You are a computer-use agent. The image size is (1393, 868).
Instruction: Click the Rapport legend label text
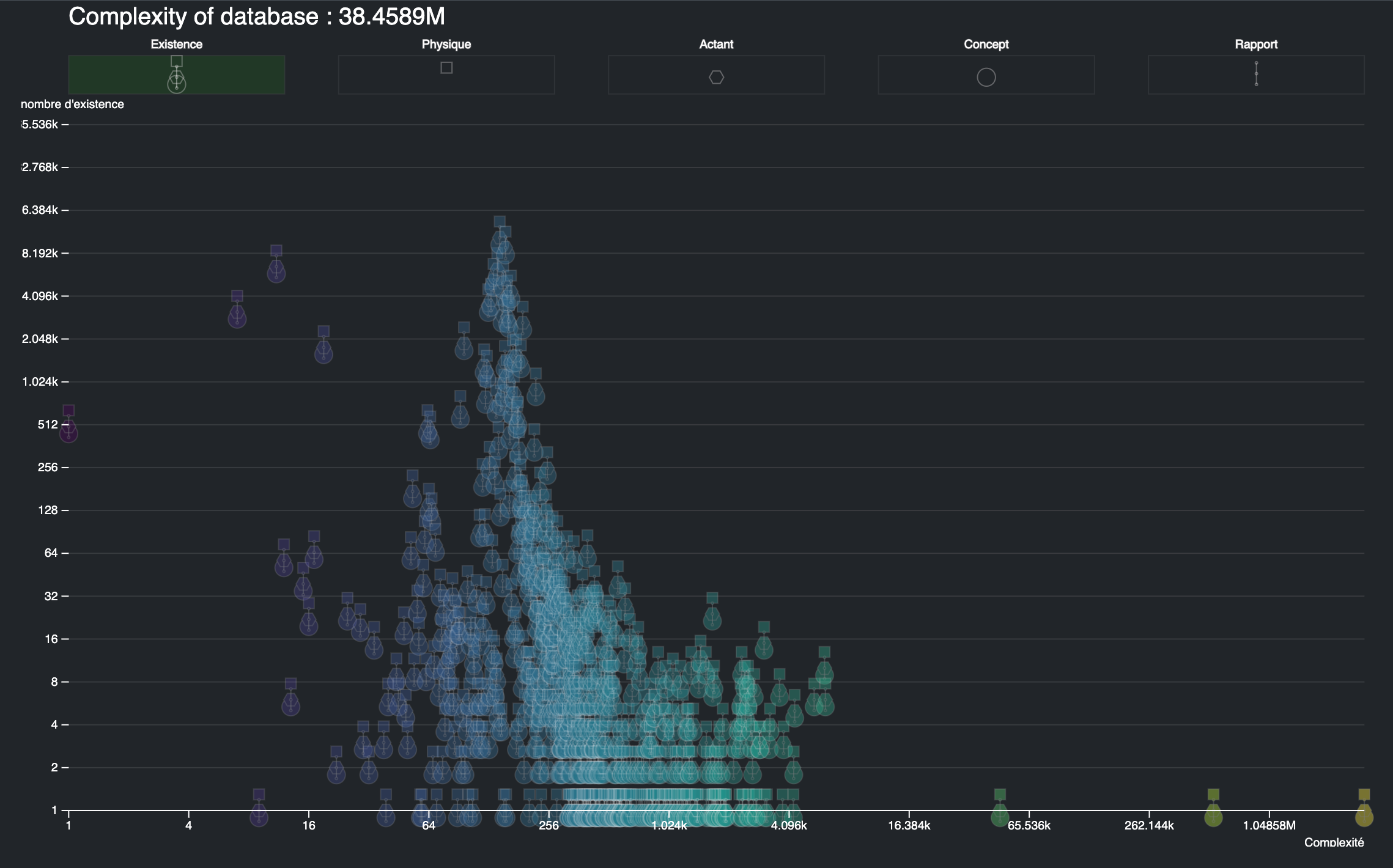pyautogui.click(x=1256, y=44)
